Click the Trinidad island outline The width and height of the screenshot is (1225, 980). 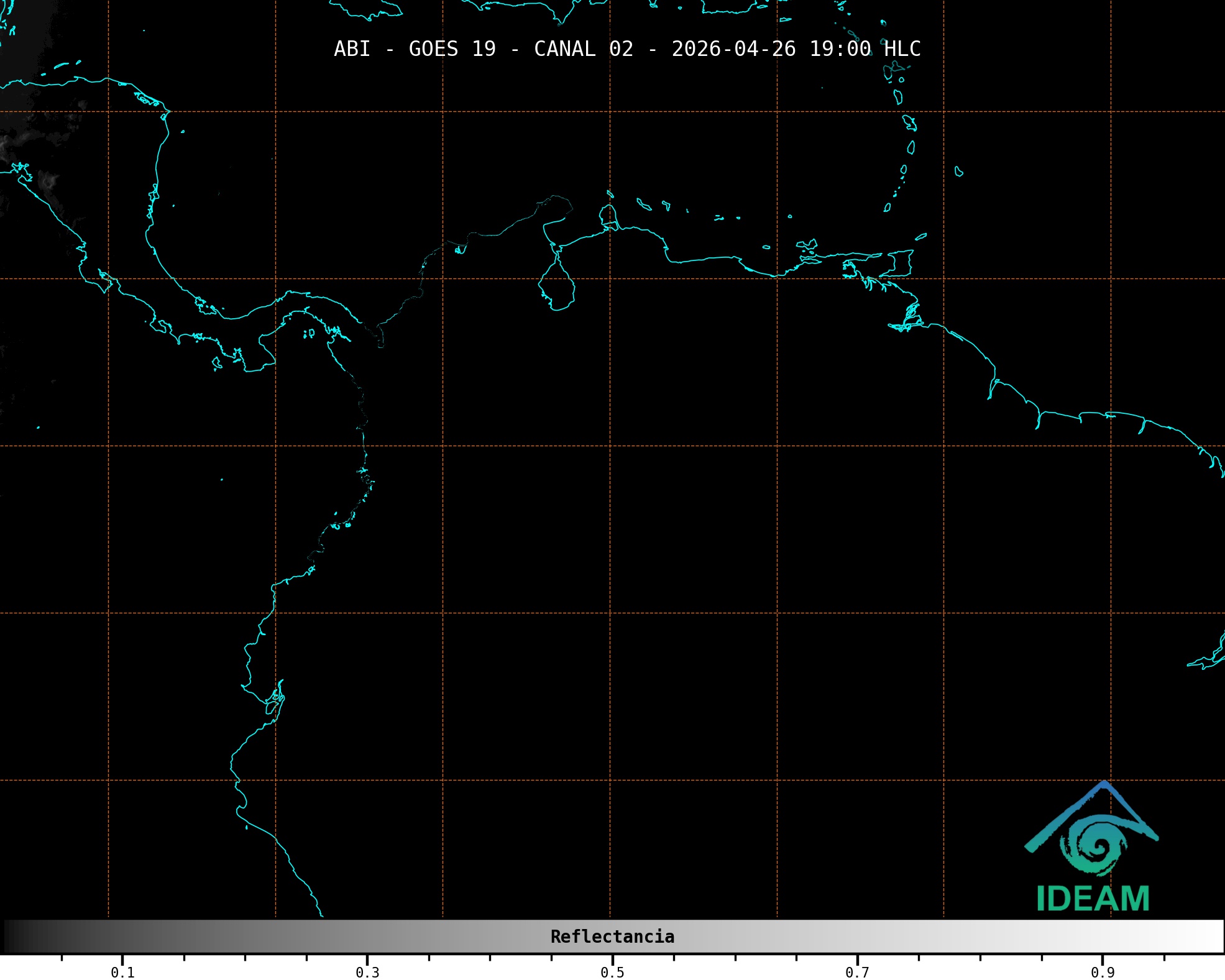click(x=901, y=263)
